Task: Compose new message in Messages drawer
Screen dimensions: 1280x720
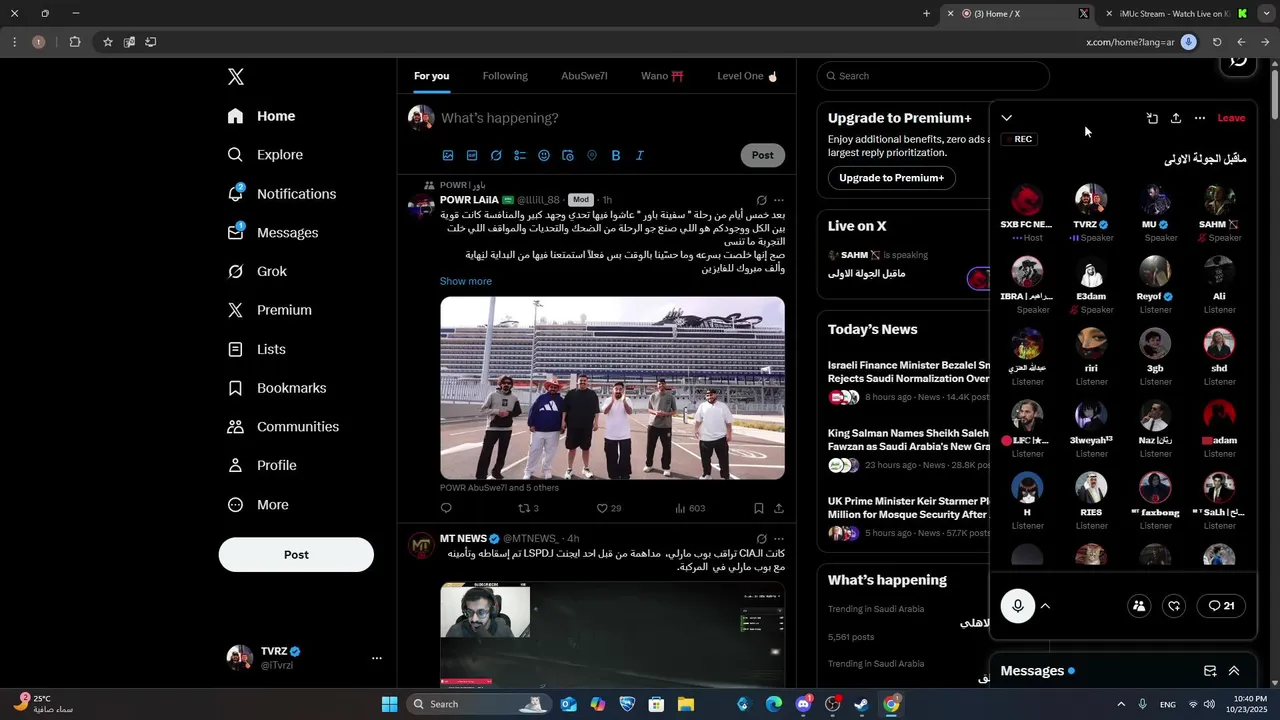Action: tap(1210, 671)
